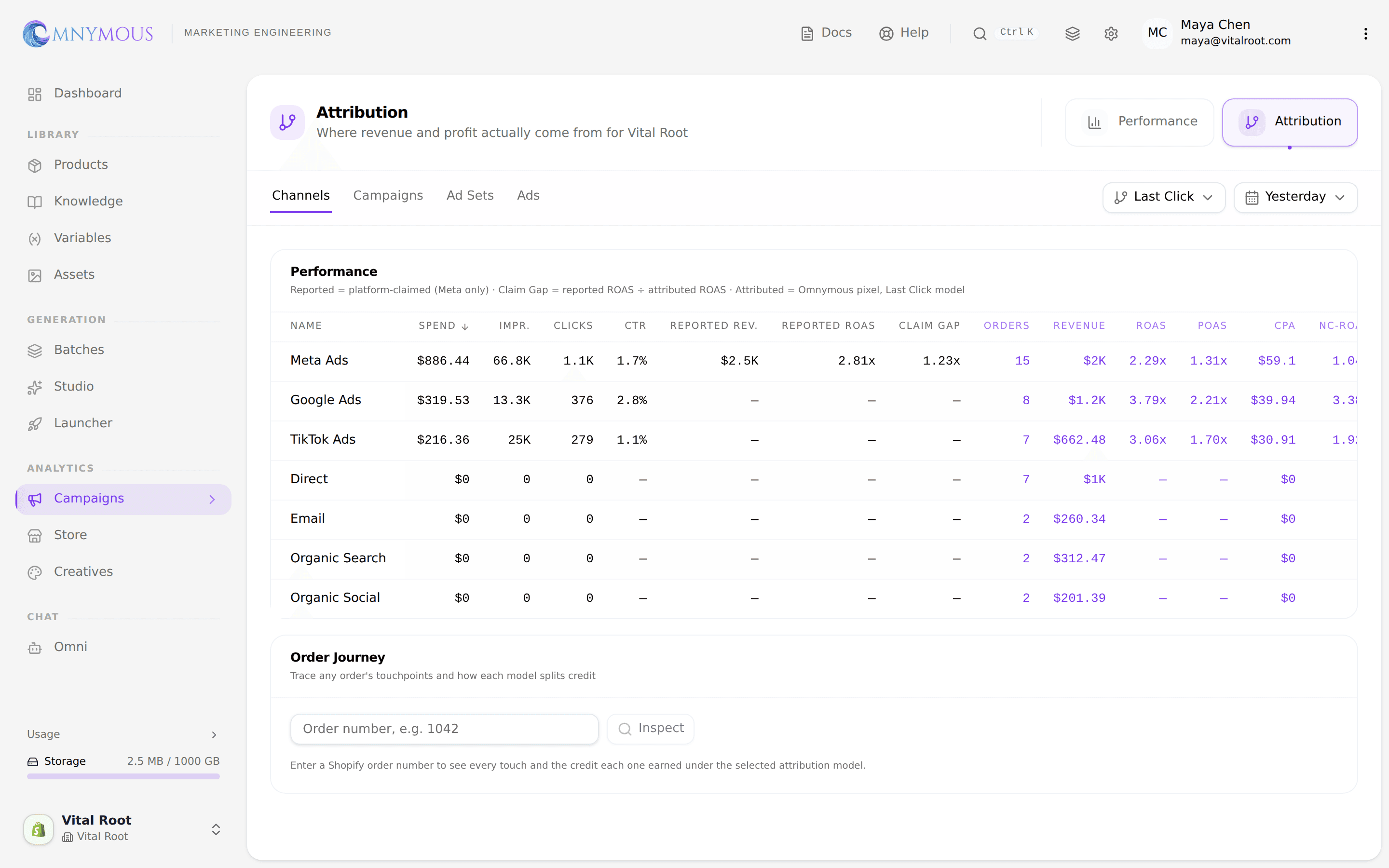Screen dimensions: 1389x868
Task: Click the Variables icon in sidebar
Action: pyautogui.click(x=35, y=239)
